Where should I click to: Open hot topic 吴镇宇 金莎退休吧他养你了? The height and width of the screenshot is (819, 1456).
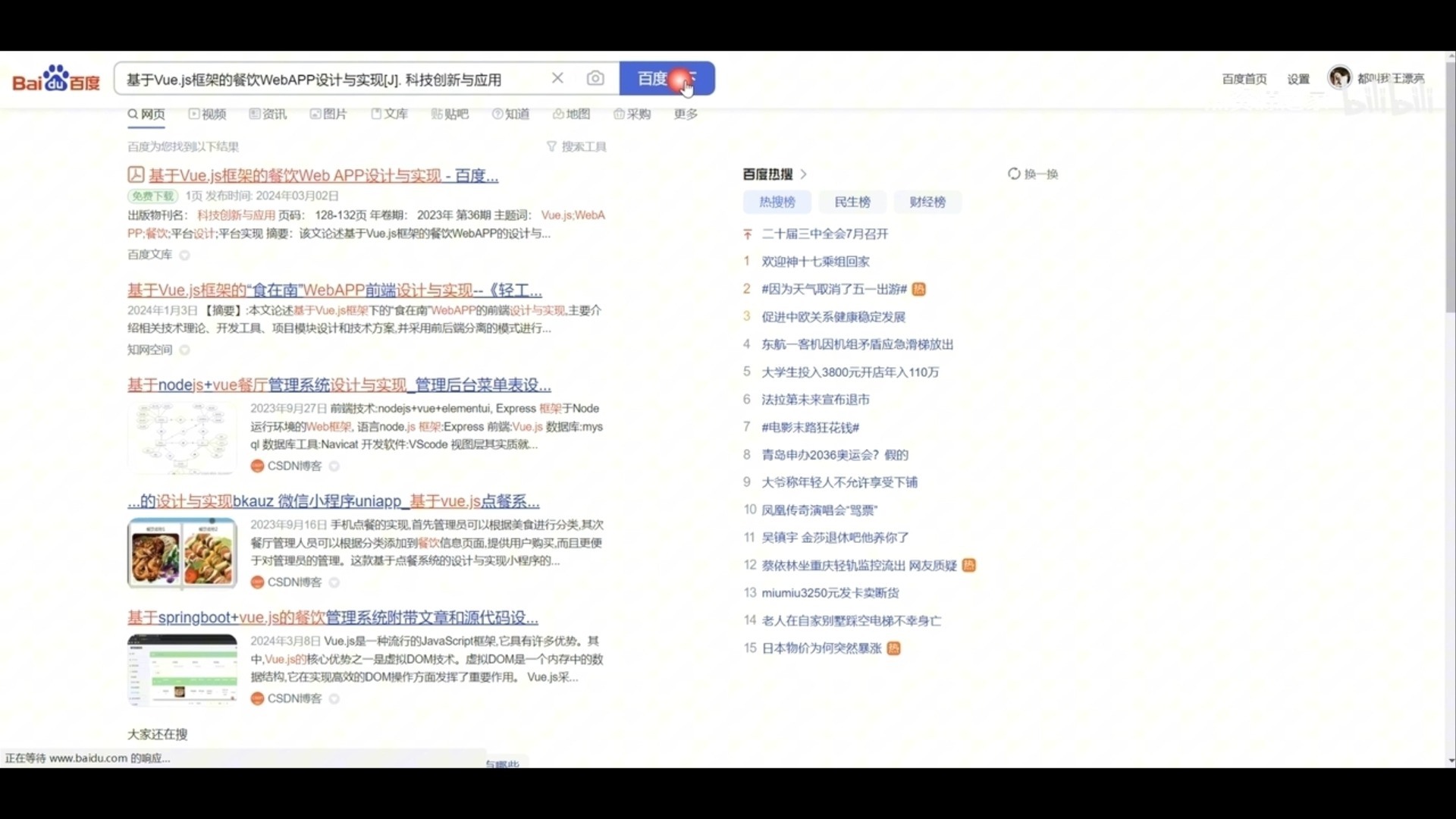pyautogui.click(x=836, y=538)
